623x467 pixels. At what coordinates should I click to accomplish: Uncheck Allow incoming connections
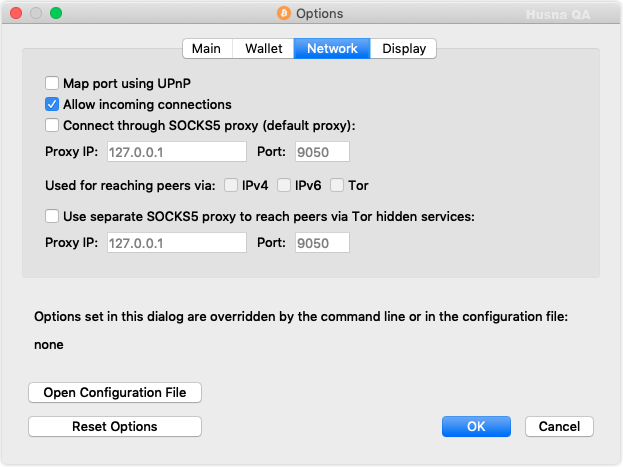pos(52,105)
